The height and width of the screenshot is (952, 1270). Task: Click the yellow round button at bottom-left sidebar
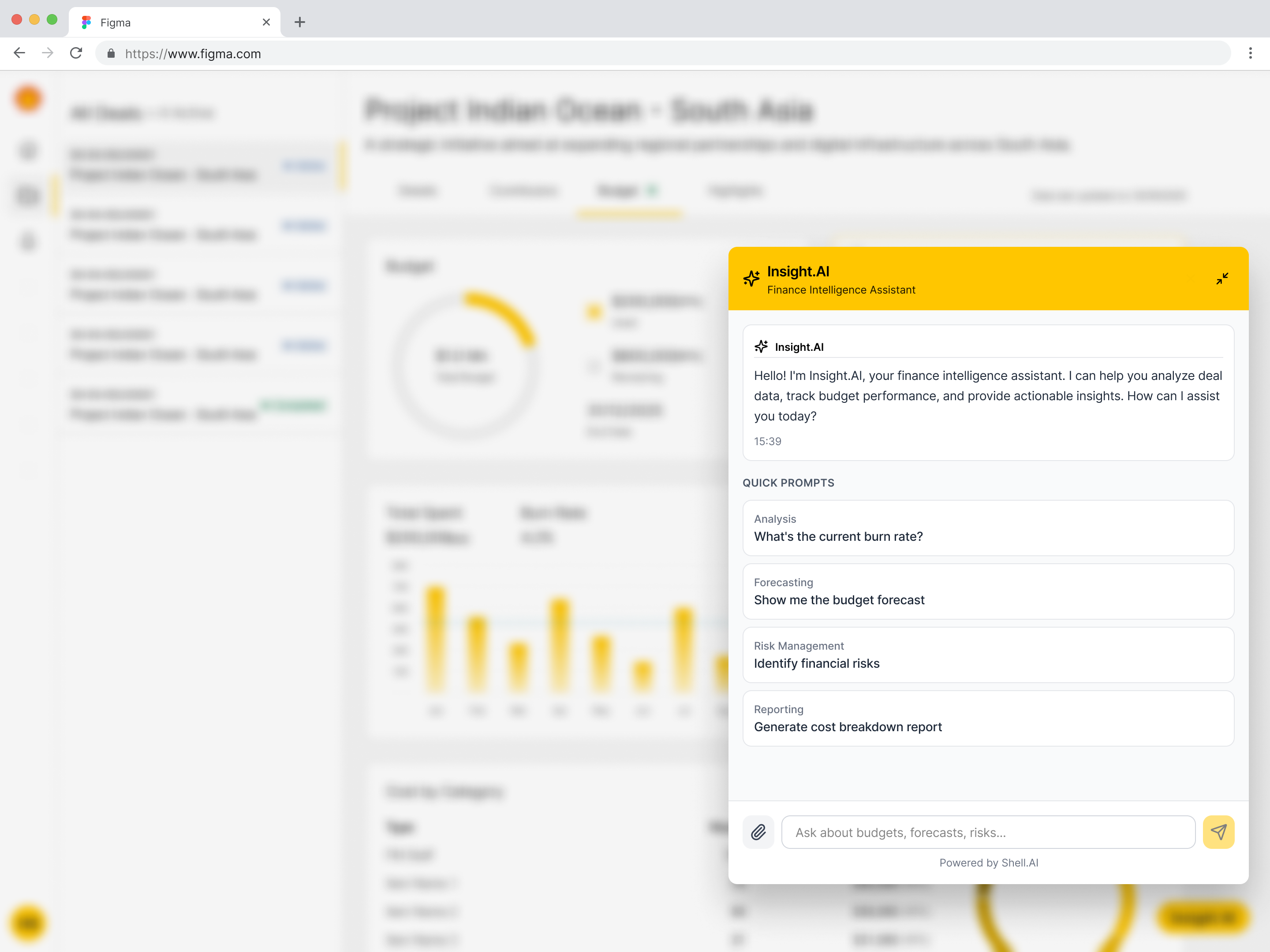[28, 923]
